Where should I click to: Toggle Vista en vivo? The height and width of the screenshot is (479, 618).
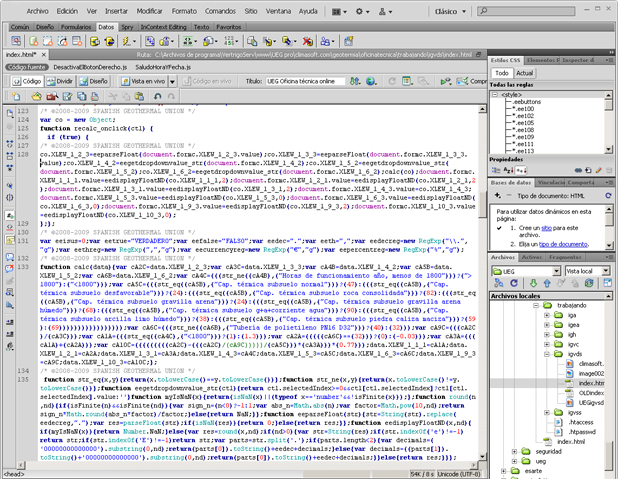click(143, 81)
